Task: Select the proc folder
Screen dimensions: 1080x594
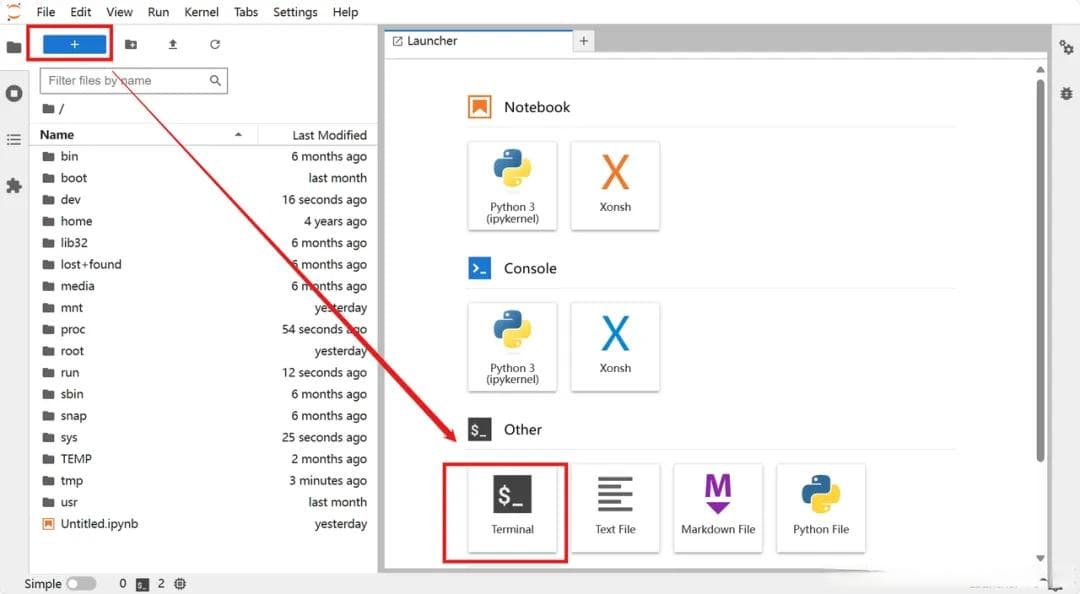Action: 203,329
